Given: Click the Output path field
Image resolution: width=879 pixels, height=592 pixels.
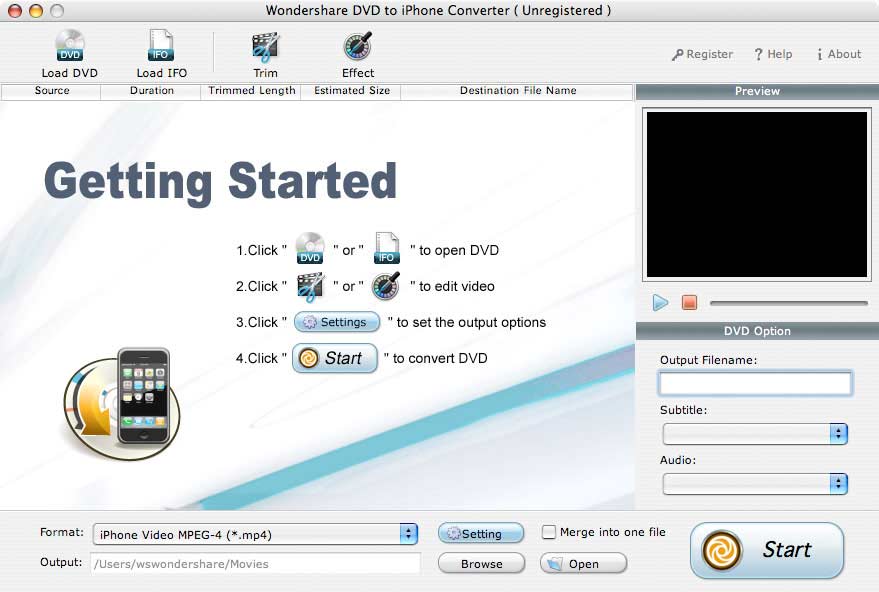Looking at the screenshot, I should 256,563.
